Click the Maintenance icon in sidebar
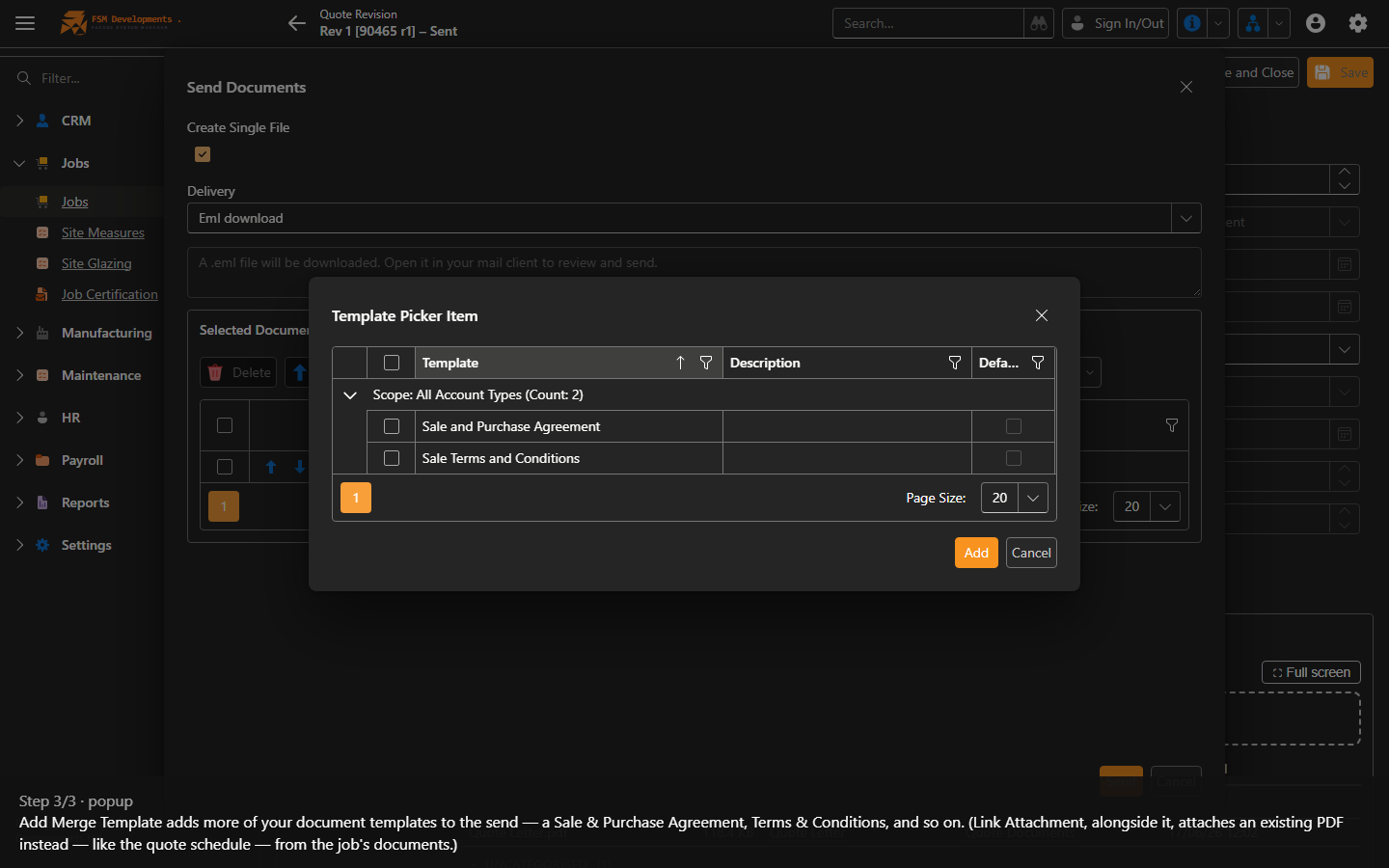Screen dimensions: 1389x868 [42, 375]
